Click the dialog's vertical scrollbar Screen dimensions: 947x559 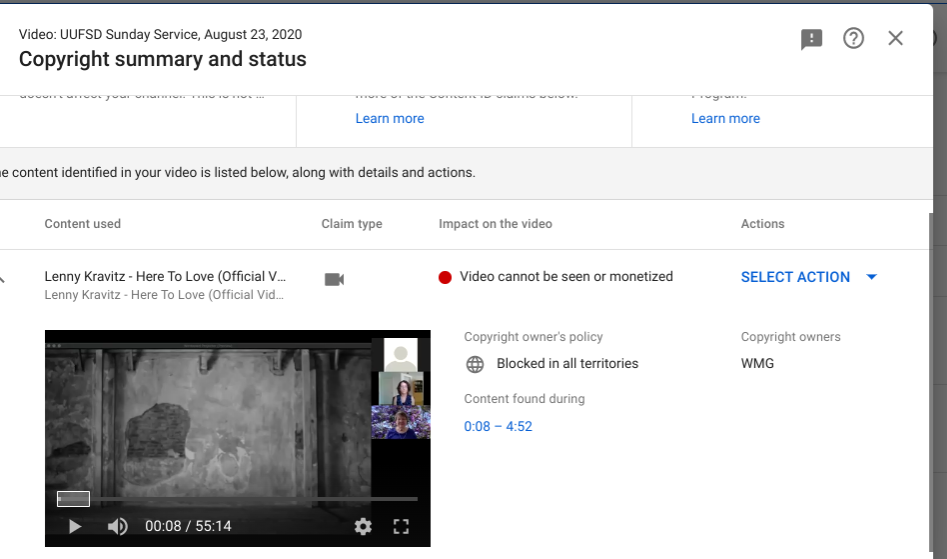(930, 380)
